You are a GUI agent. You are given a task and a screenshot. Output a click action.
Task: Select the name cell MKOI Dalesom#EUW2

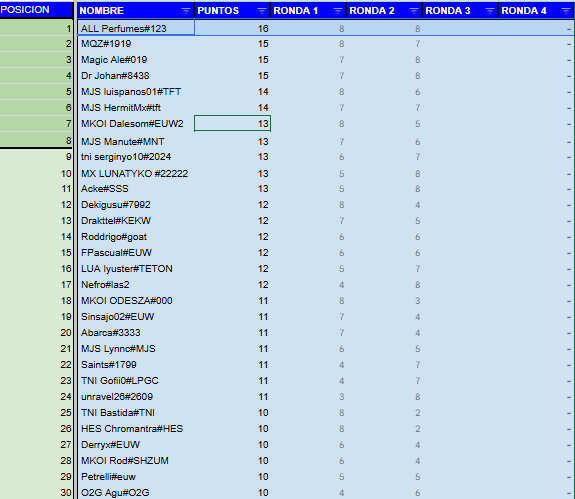[136, 124]
